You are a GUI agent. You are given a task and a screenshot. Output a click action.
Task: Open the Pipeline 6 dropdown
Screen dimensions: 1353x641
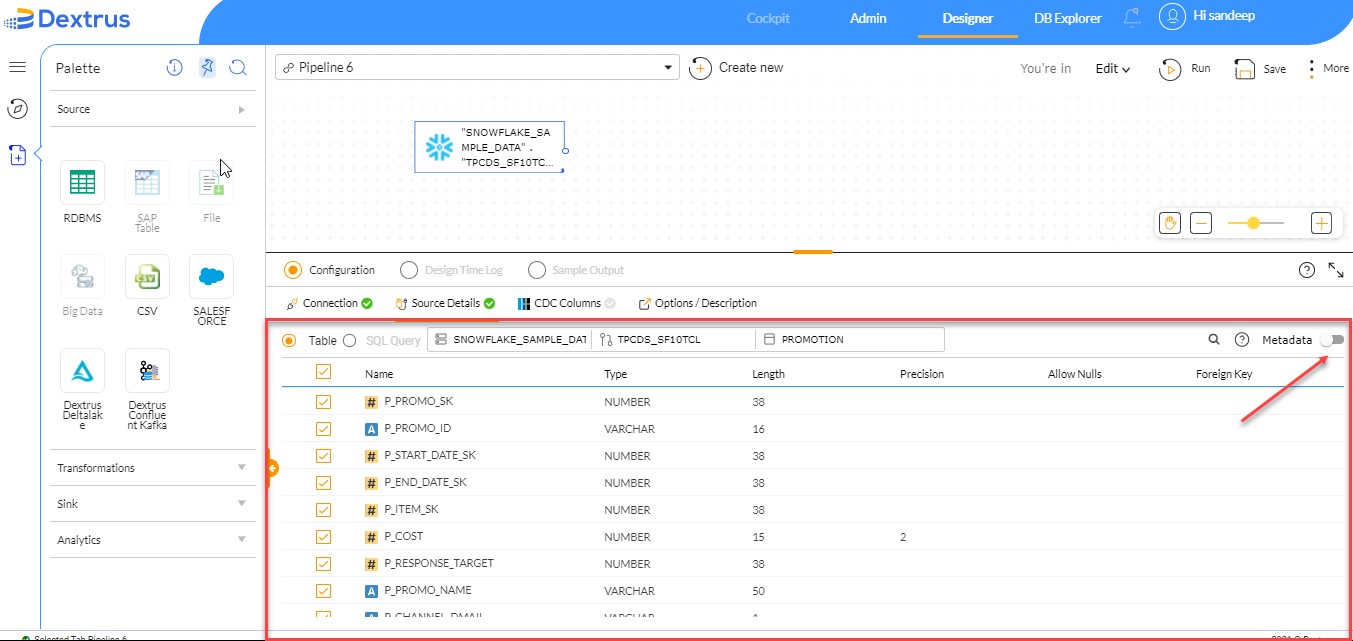477,68
